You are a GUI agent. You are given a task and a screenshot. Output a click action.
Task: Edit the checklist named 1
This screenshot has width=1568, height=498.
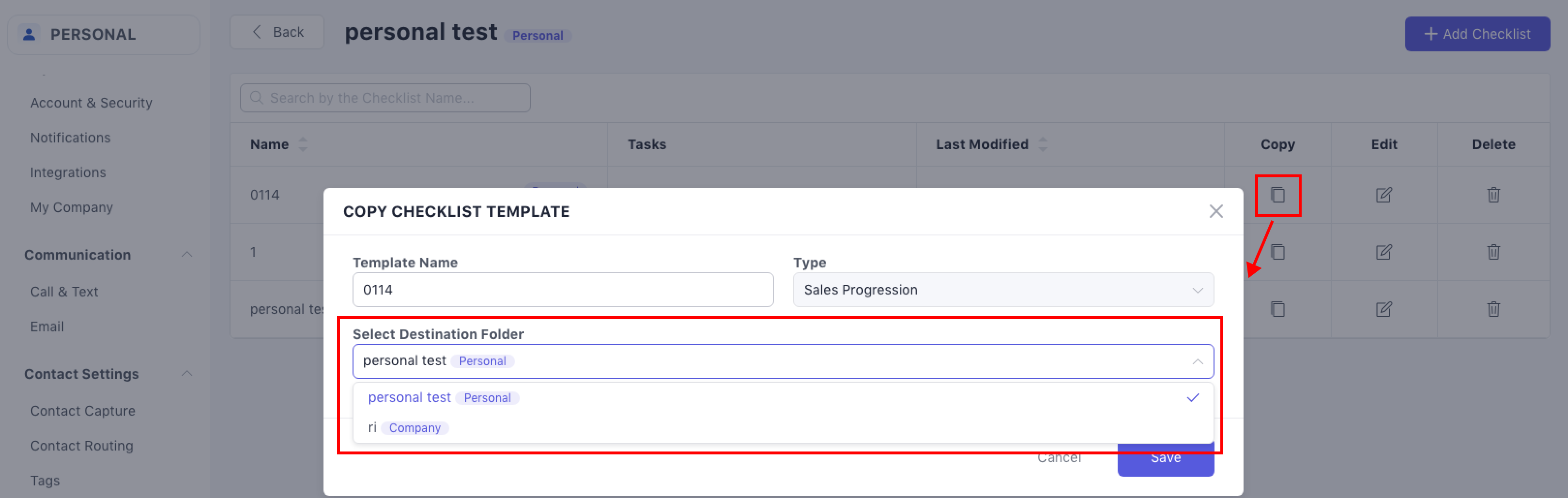[1383, 252]
